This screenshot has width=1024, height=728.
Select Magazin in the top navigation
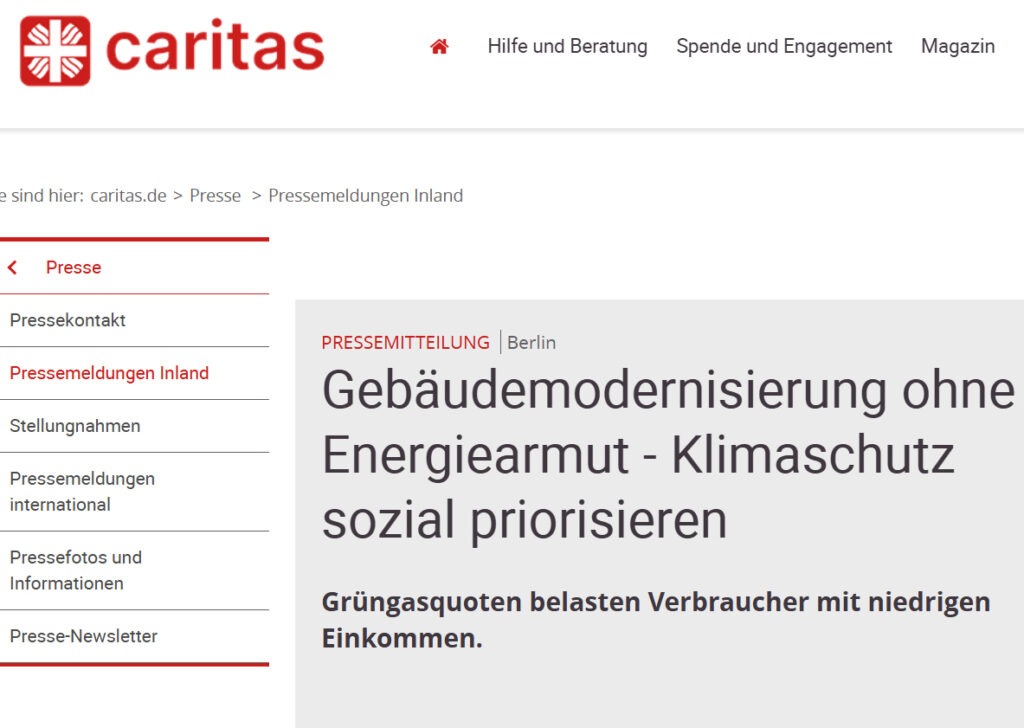pos(957,46)
